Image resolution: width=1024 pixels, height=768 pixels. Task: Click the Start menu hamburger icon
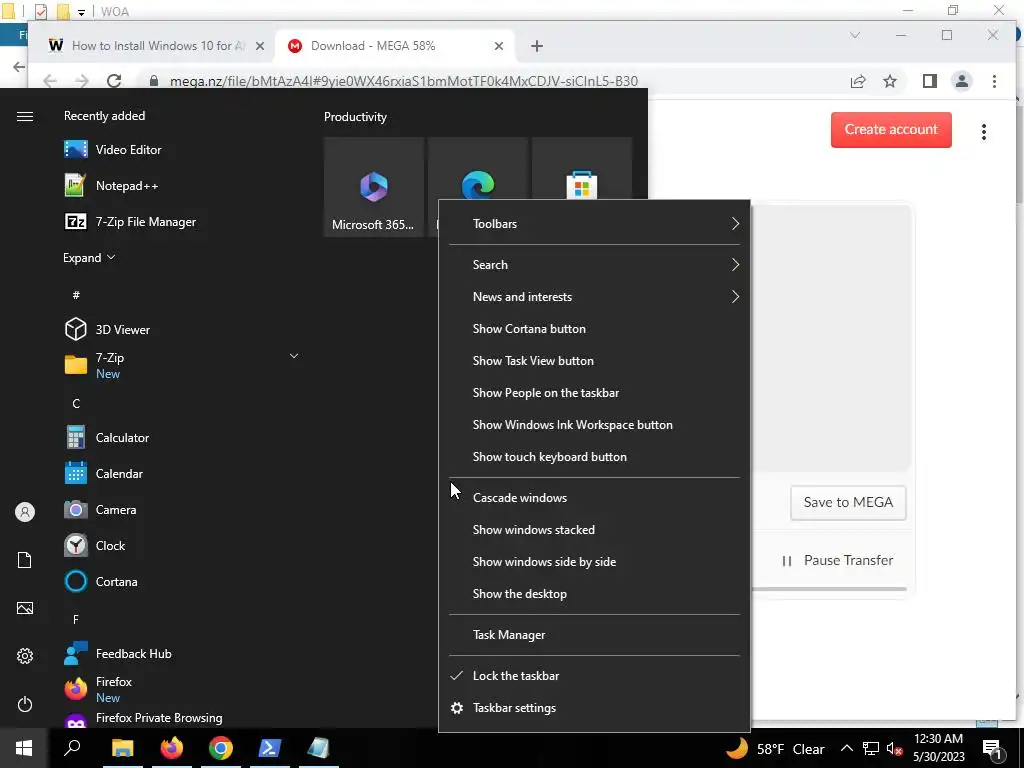coord(25,116)
